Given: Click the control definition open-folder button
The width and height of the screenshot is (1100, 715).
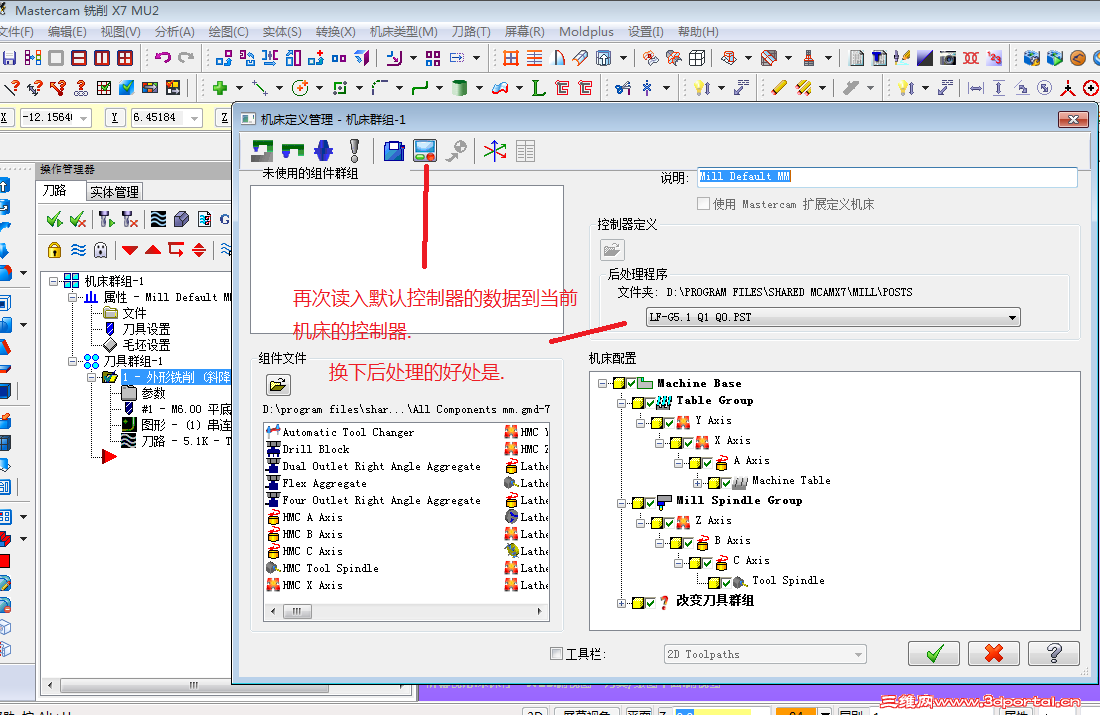Looking at the screenshot, I should pyautogui.click(x=612, y=250).
